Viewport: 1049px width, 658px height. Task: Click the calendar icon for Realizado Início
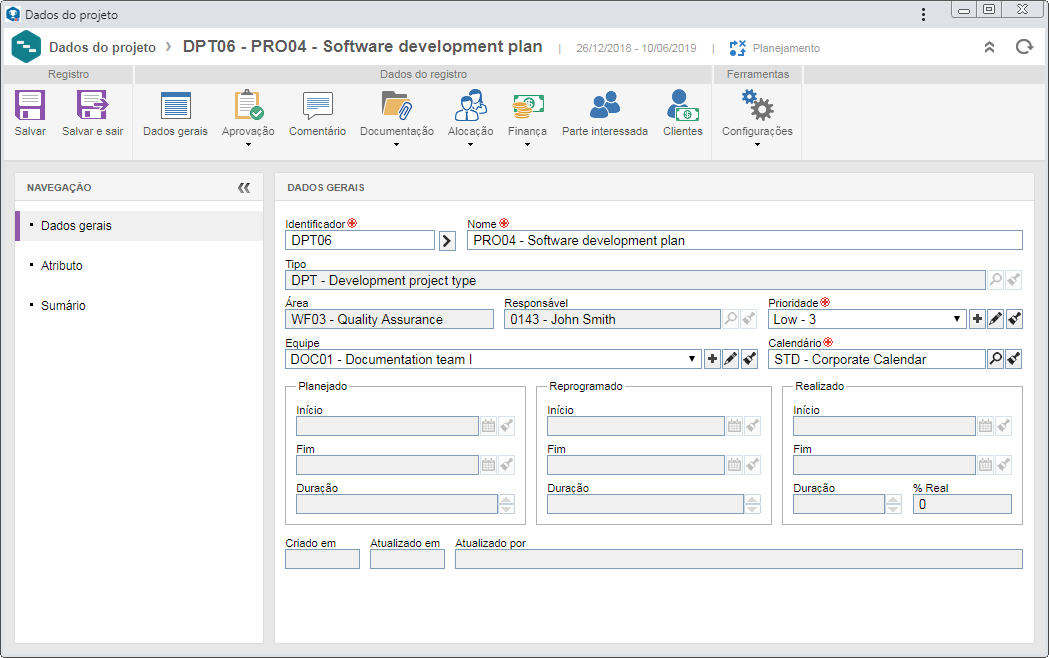click(985, 426)
